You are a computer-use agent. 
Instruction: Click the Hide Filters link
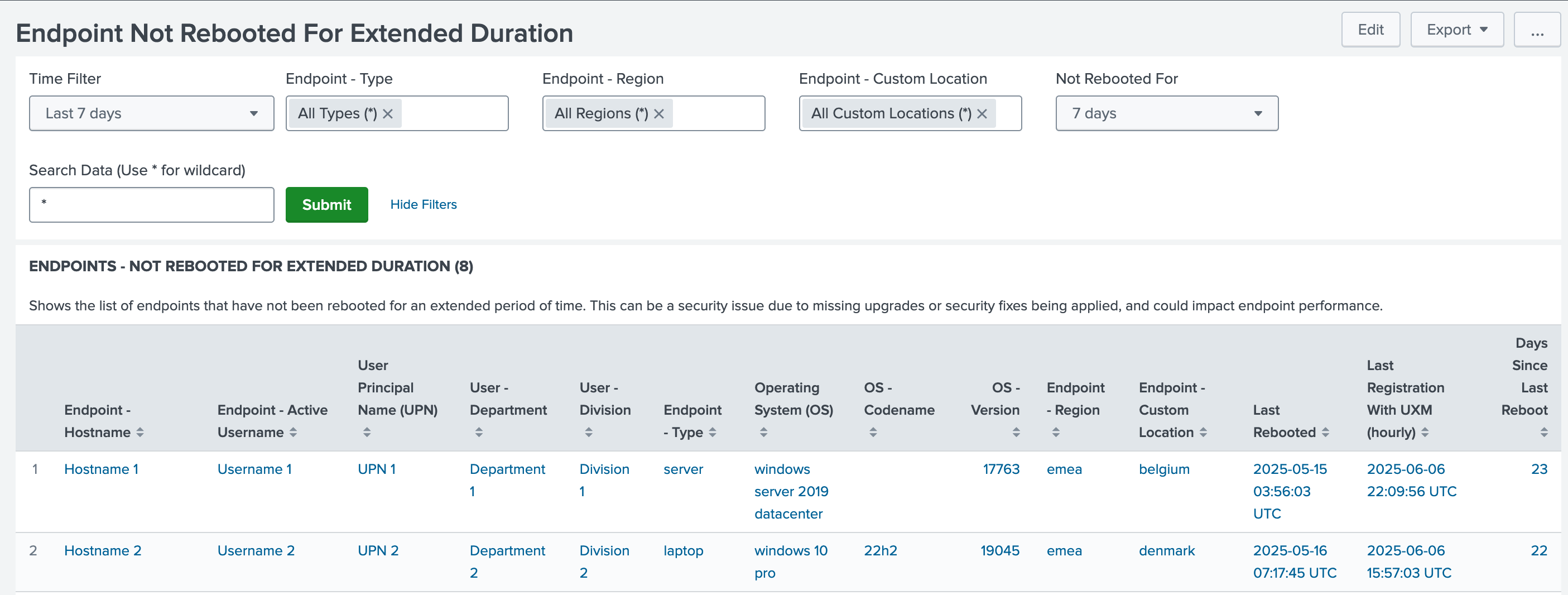(423, 205)
